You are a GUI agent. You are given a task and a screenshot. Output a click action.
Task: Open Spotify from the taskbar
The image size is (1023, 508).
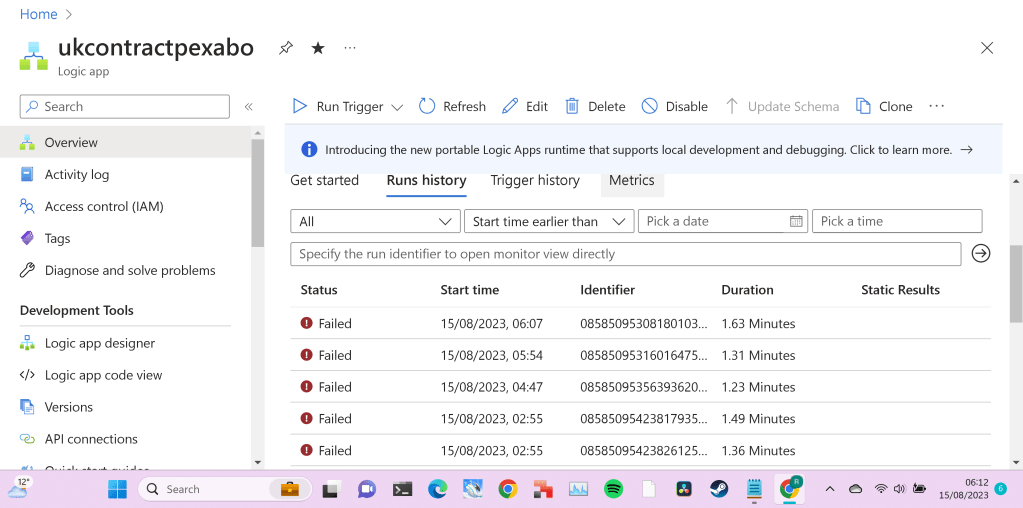point(613,488)
